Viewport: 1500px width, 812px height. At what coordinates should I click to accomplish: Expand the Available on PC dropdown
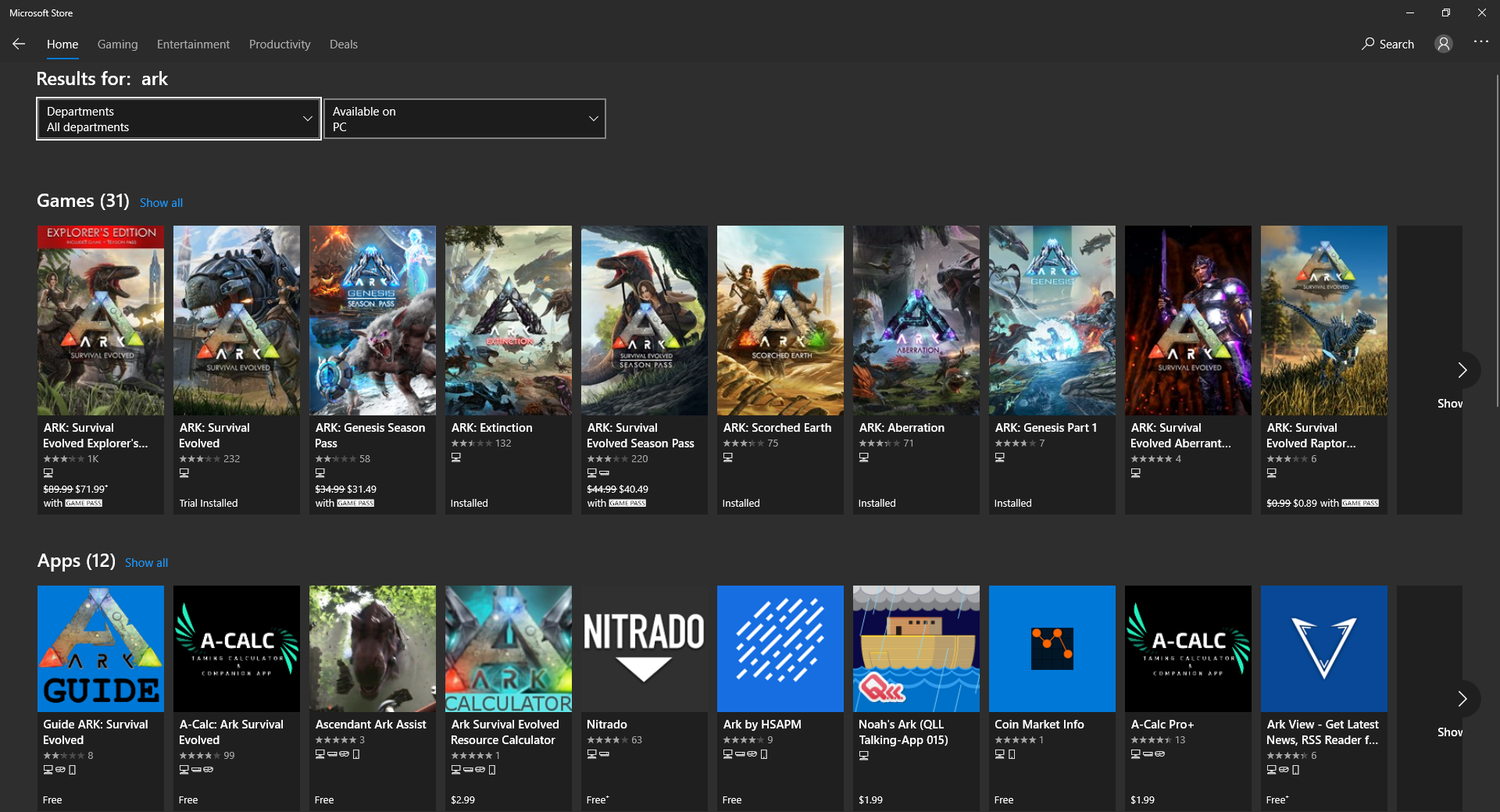[x=465, y=119]
